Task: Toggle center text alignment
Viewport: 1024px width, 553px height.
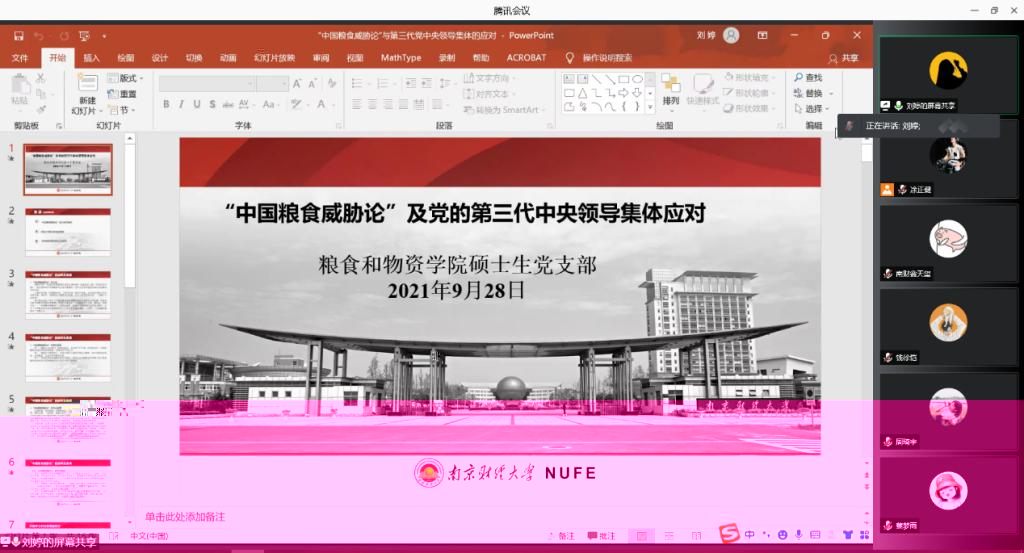Action: (373, 104)
